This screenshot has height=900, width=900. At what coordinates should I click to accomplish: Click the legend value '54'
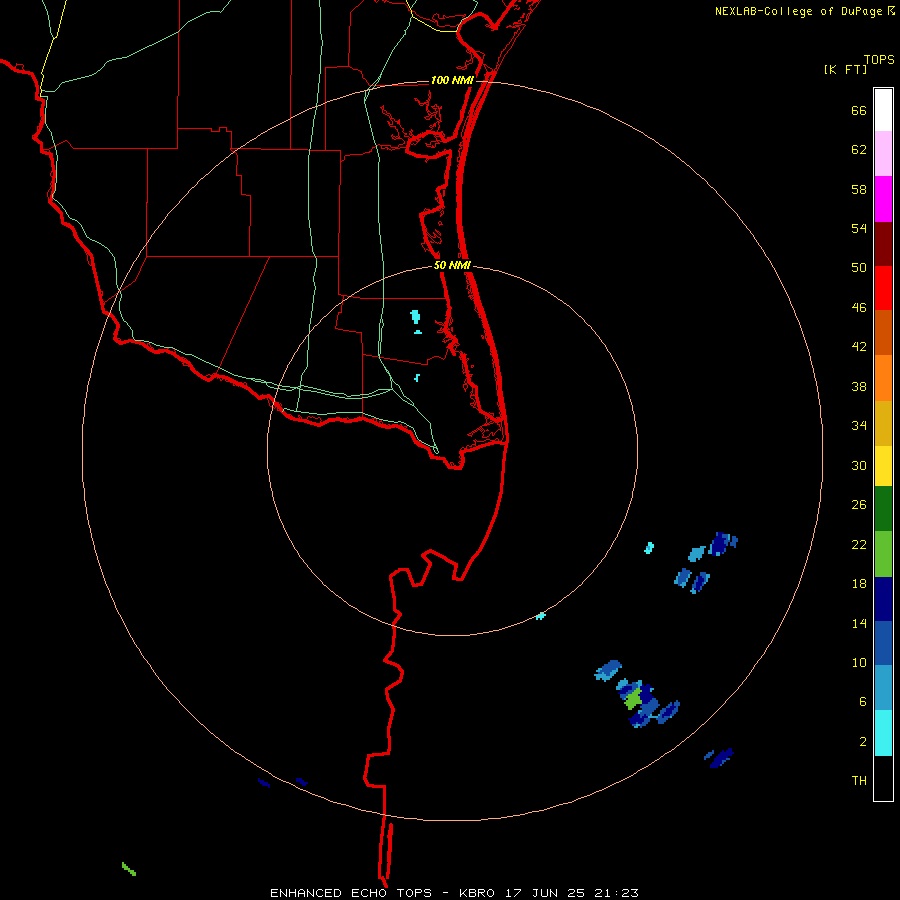(859, 228)
